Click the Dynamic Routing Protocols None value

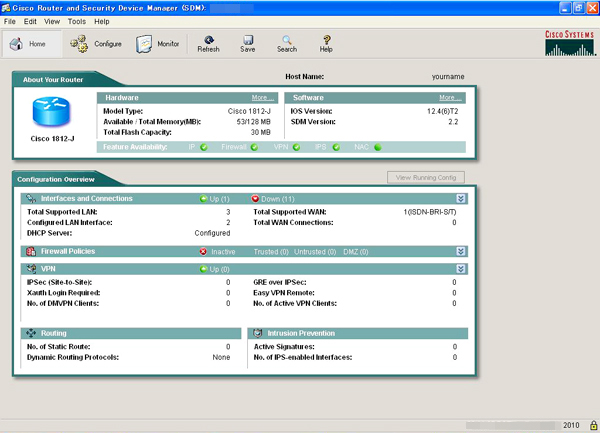click(x=221, y=357)
